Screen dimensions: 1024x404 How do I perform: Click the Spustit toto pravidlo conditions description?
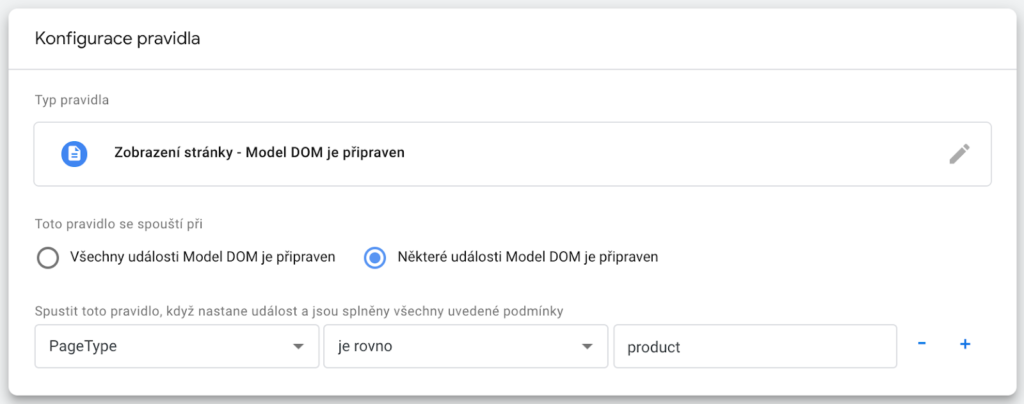click(299, 311)
